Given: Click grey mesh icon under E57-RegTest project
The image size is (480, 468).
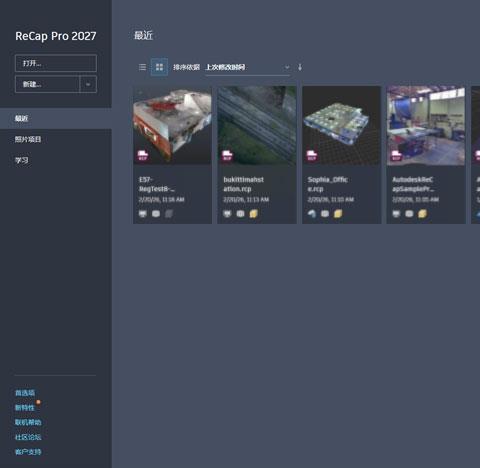Looking at the screenshot, I should pos(169,214).
